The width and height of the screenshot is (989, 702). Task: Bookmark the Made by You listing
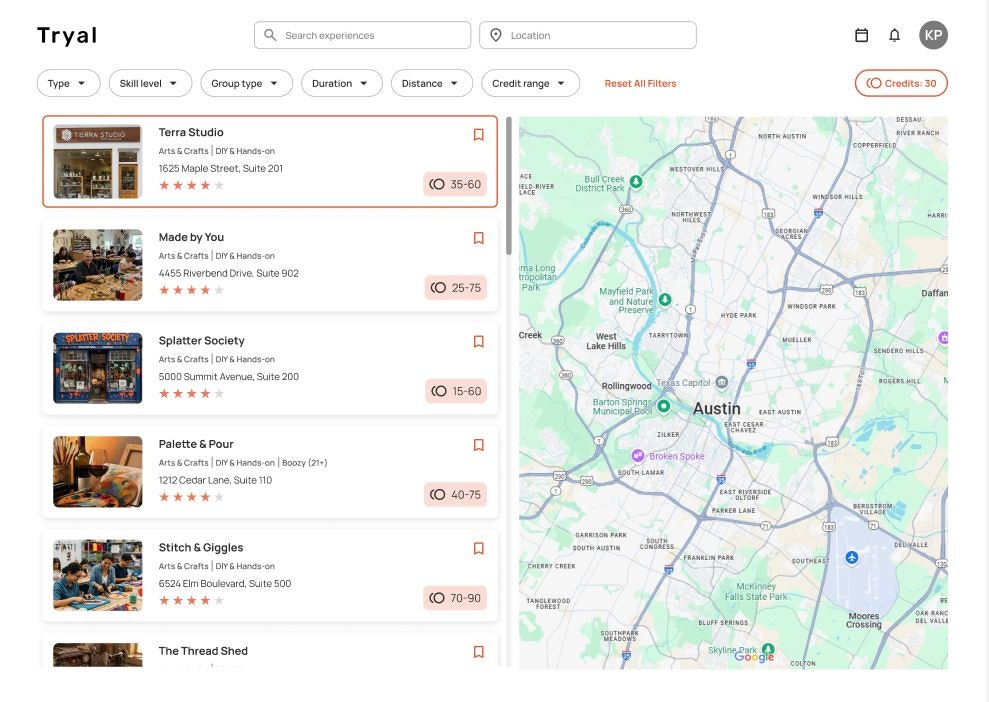click(479, 238)
